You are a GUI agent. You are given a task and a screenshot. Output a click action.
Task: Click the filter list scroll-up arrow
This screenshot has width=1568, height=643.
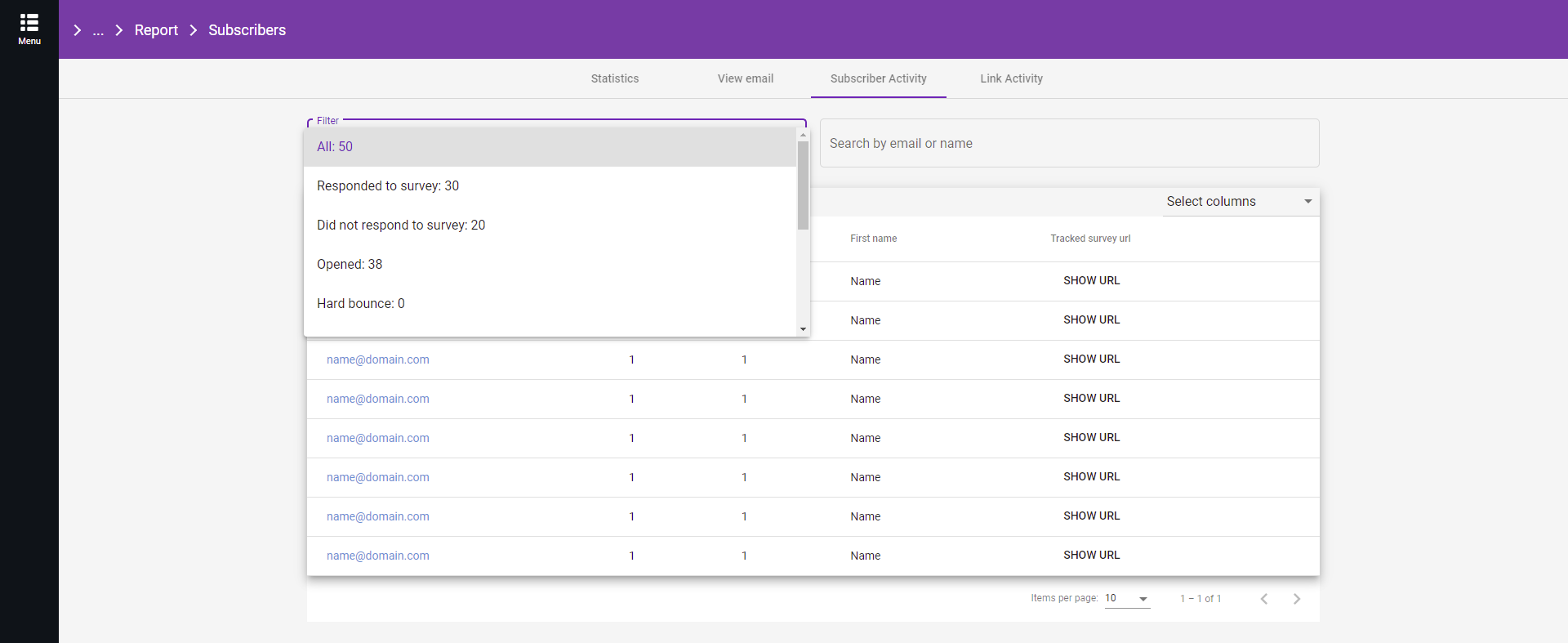(804, 134)
